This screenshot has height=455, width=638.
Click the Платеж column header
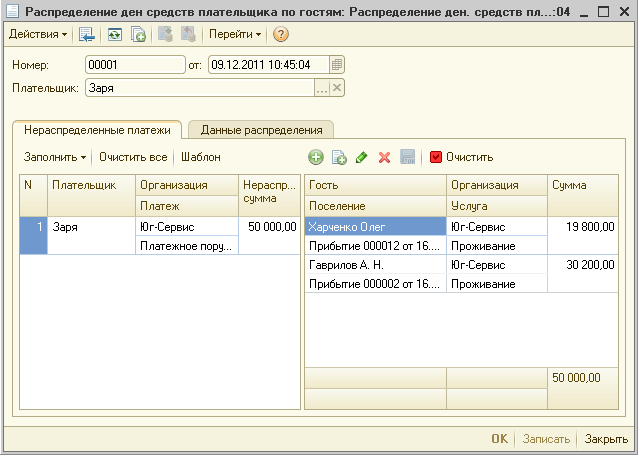(x=187, y=206)
